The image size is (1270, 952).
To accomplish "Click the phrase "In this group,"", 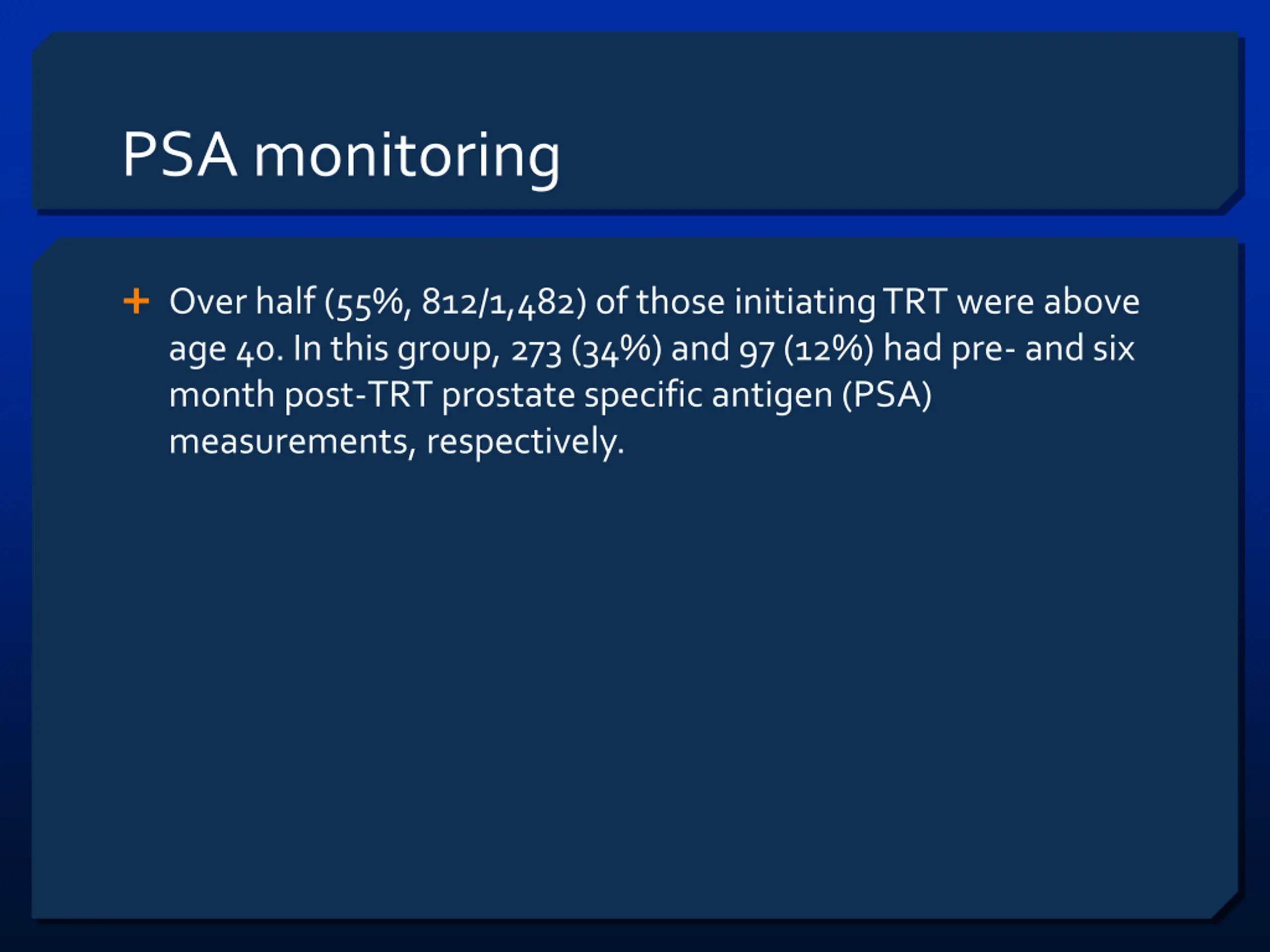I will click(397, 350).
